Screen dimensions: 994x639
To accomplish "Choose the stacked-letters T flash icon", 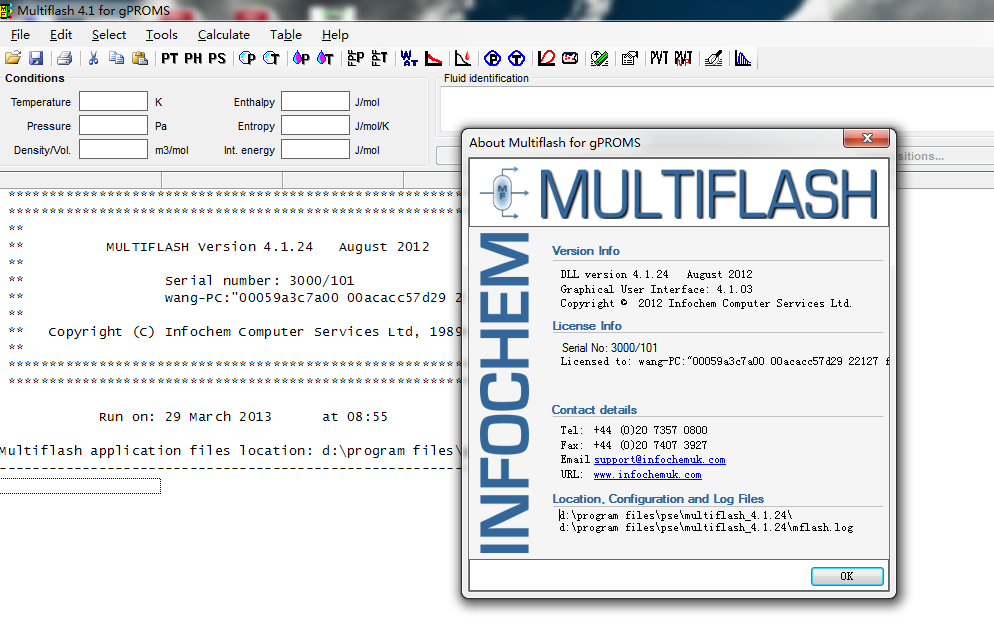I will coord(379,58).
